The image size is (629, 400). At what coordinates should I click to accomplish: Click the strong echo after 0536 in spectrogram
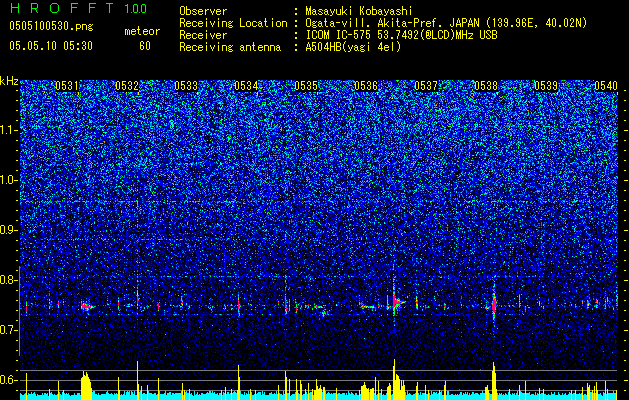(397, 301)
